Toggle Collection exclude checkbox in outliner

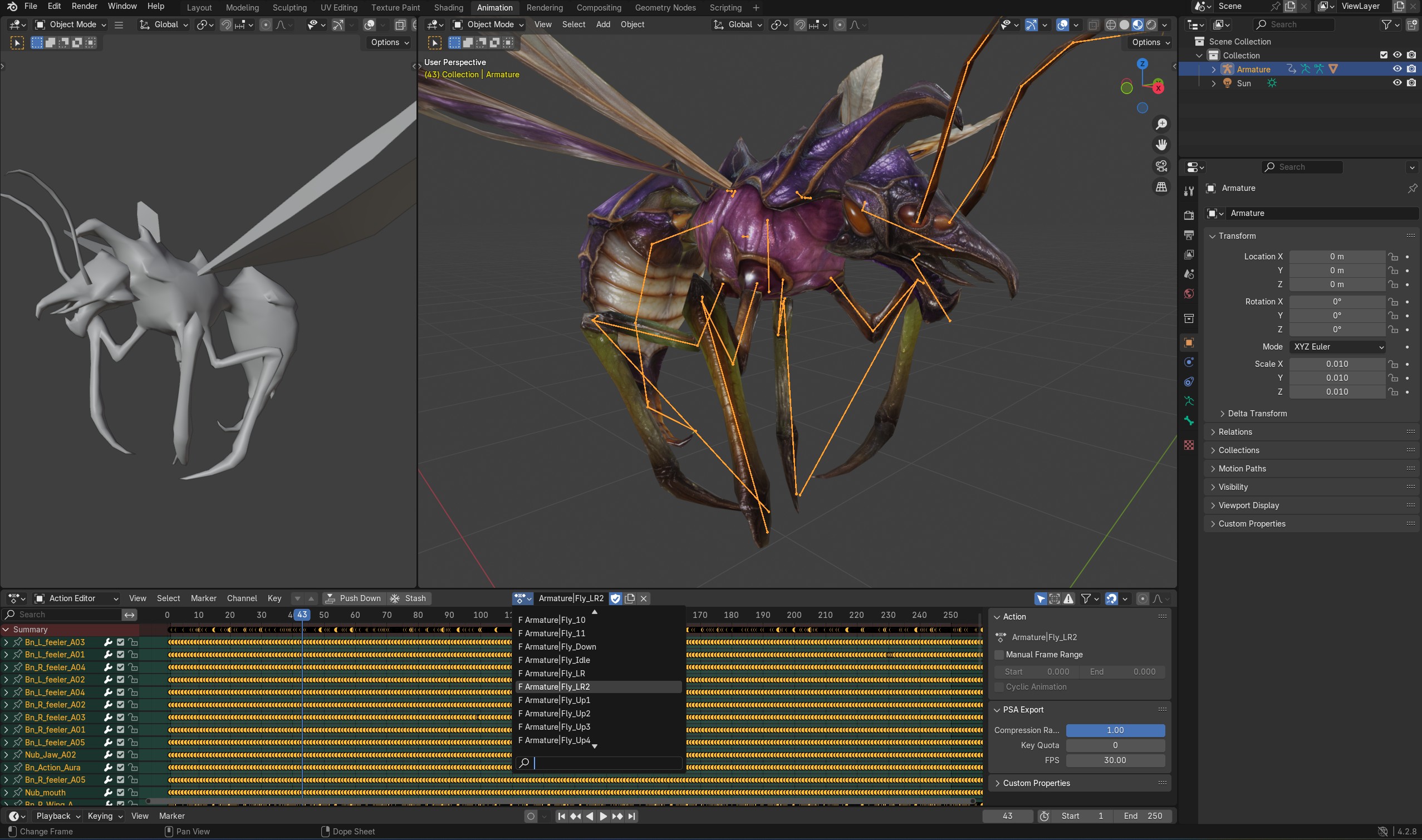pyautogui.click(x=1384, y=55)
